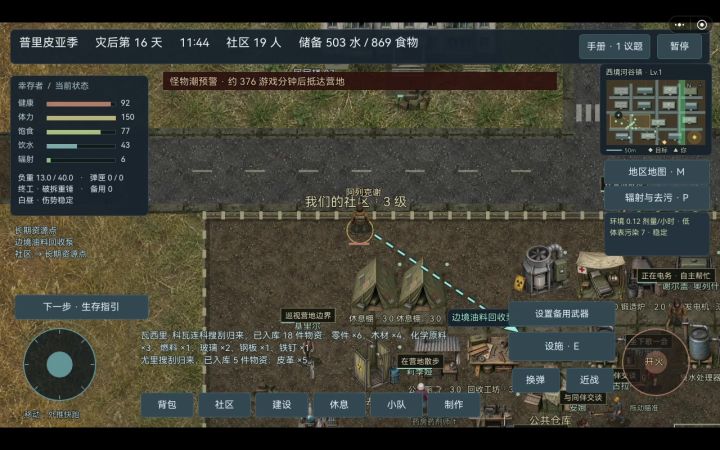
Task: Select the ventilation fan generator machine
Action: 545,268
